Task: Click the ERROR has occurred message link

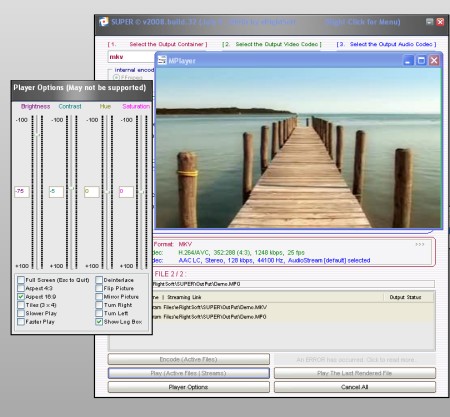Action: pos(355,360)
